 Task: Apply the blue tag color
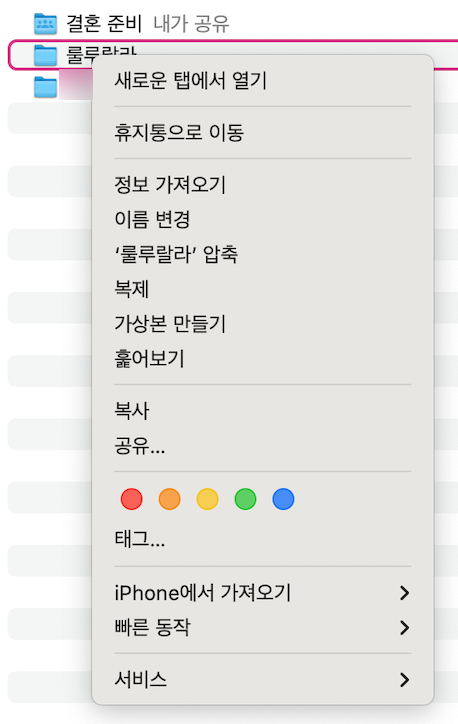[283, 499]
